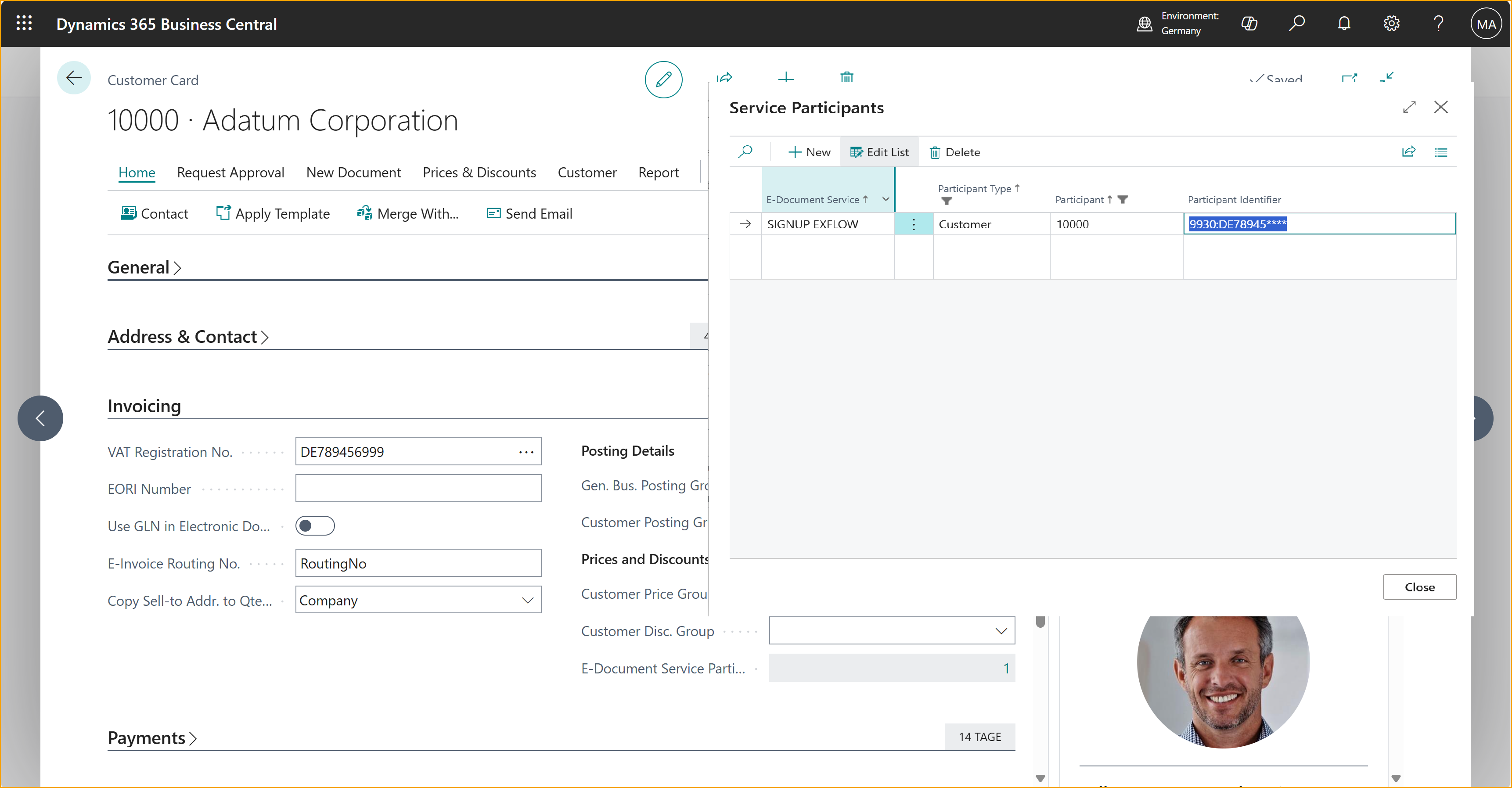Screen dimensions: 1512x788
Task: Delete the selected service participant via trash icon
Action: [x=954, y=152]
